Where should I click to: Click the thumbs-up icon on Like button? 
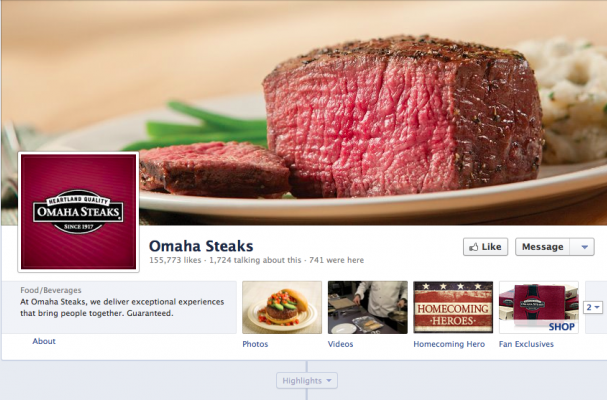click(473, 247)
